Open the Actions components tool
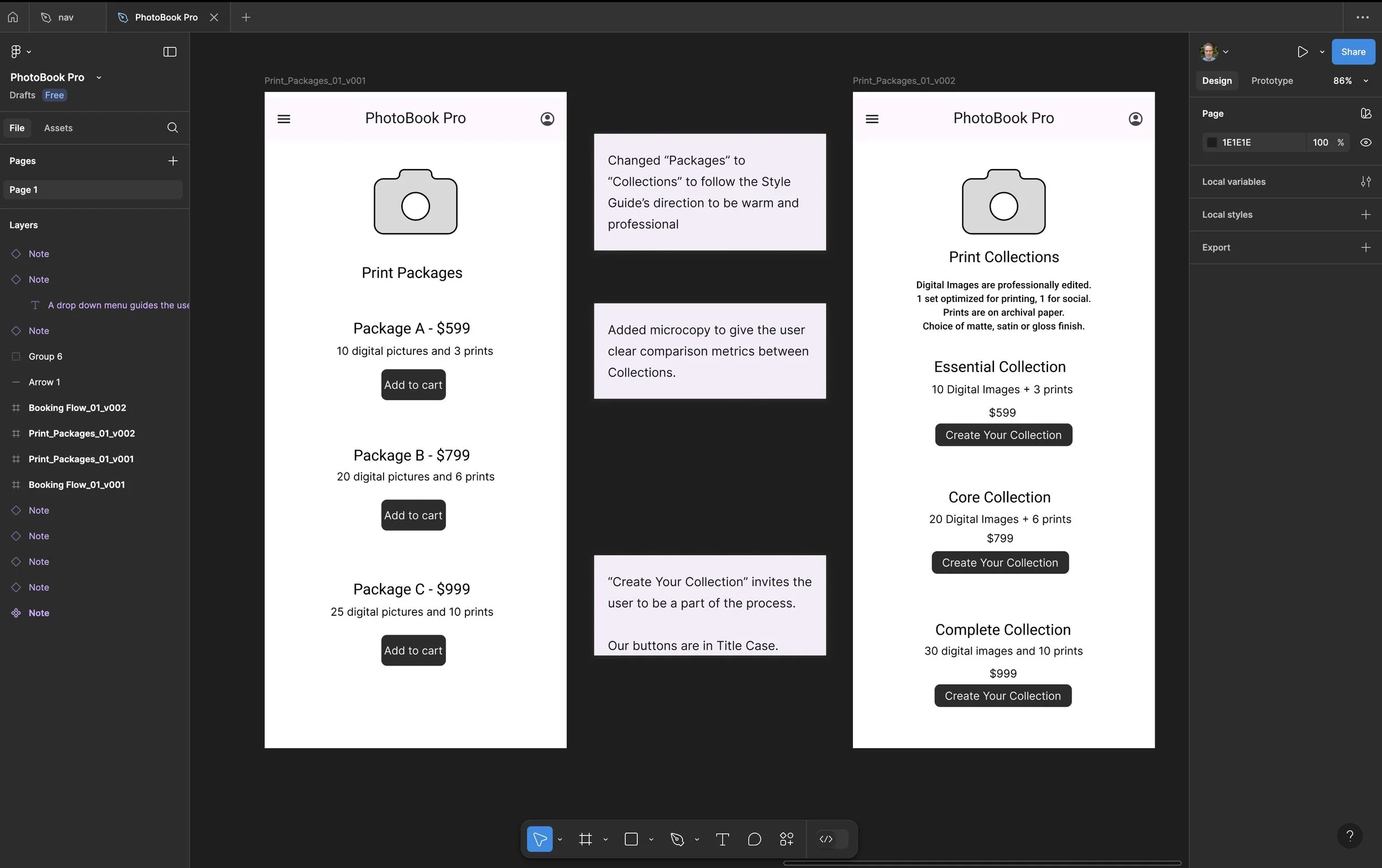Image resolution: width=1382 pixels, height=868 pixels. 786,839
